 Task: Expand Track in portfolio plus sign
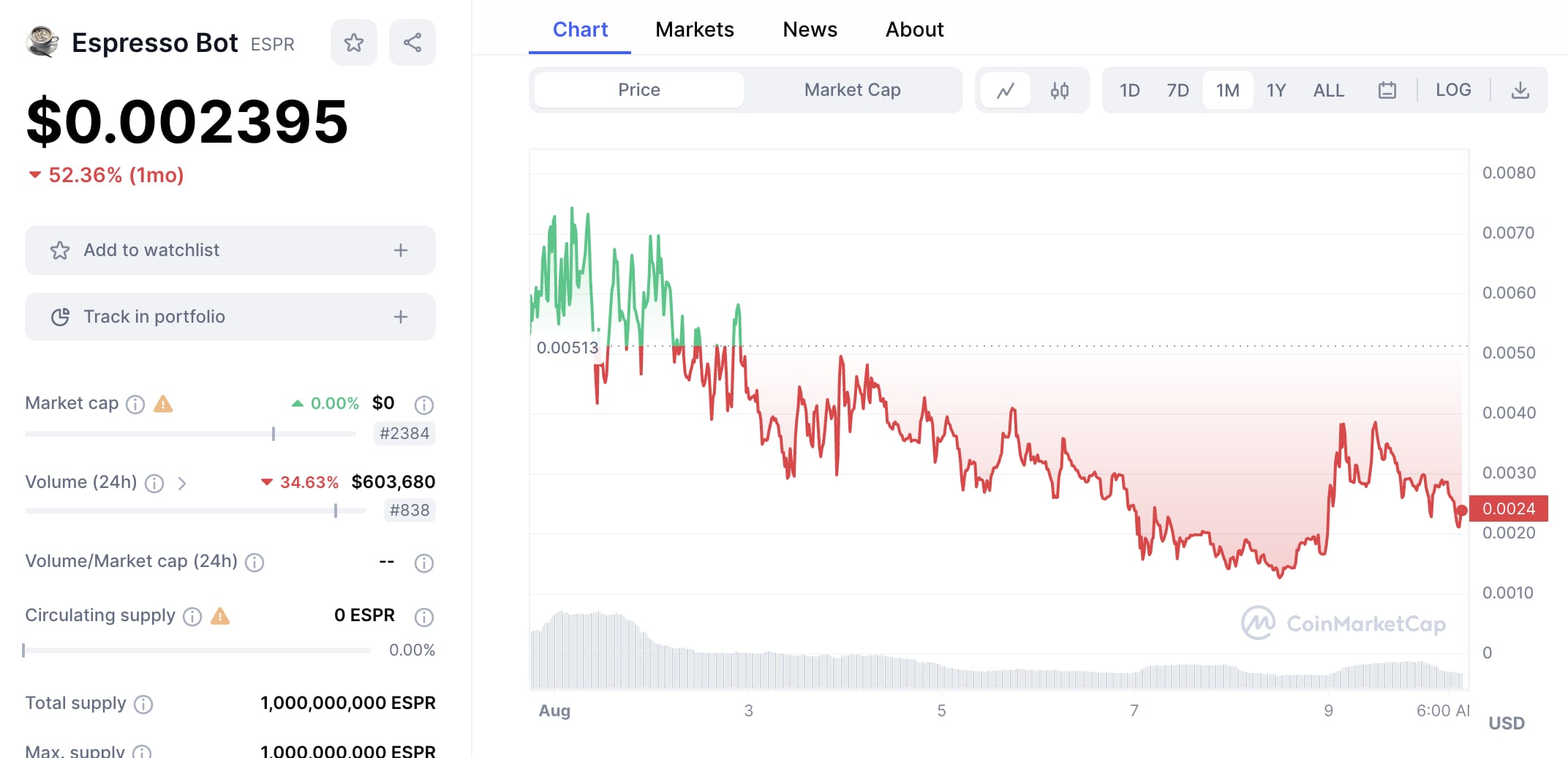coord(400,317)
